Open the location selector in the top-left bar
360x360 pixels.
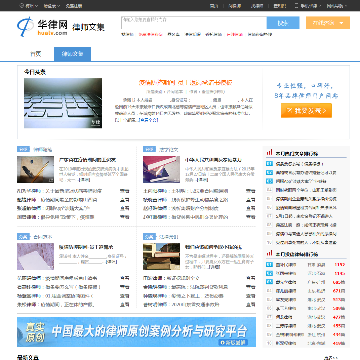pyautogui.click(x=29, y=6)
